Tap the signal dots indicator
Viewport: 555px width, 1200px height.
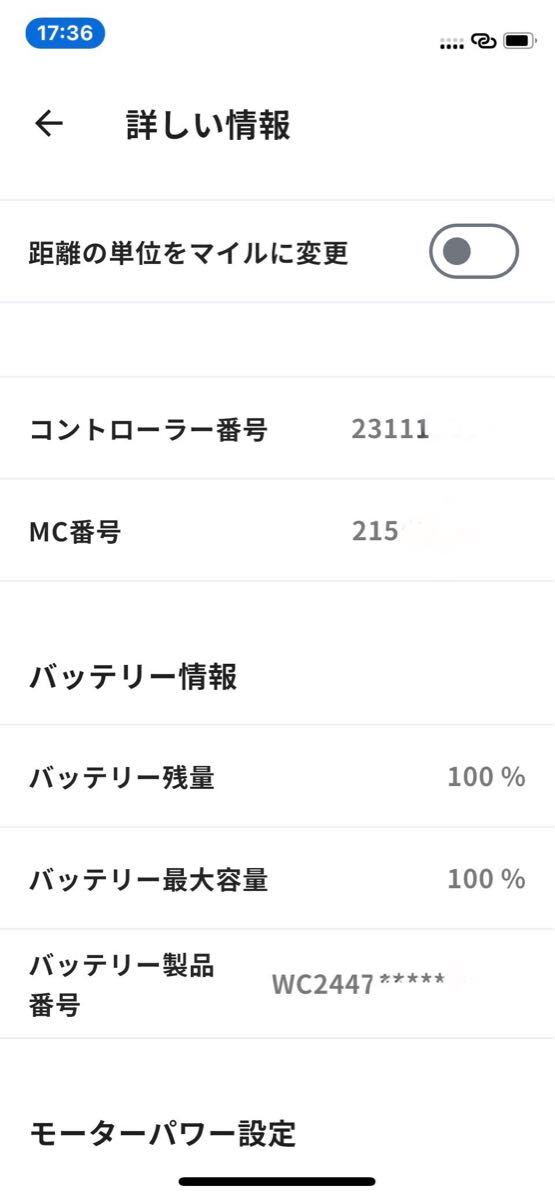coord(452,44)
